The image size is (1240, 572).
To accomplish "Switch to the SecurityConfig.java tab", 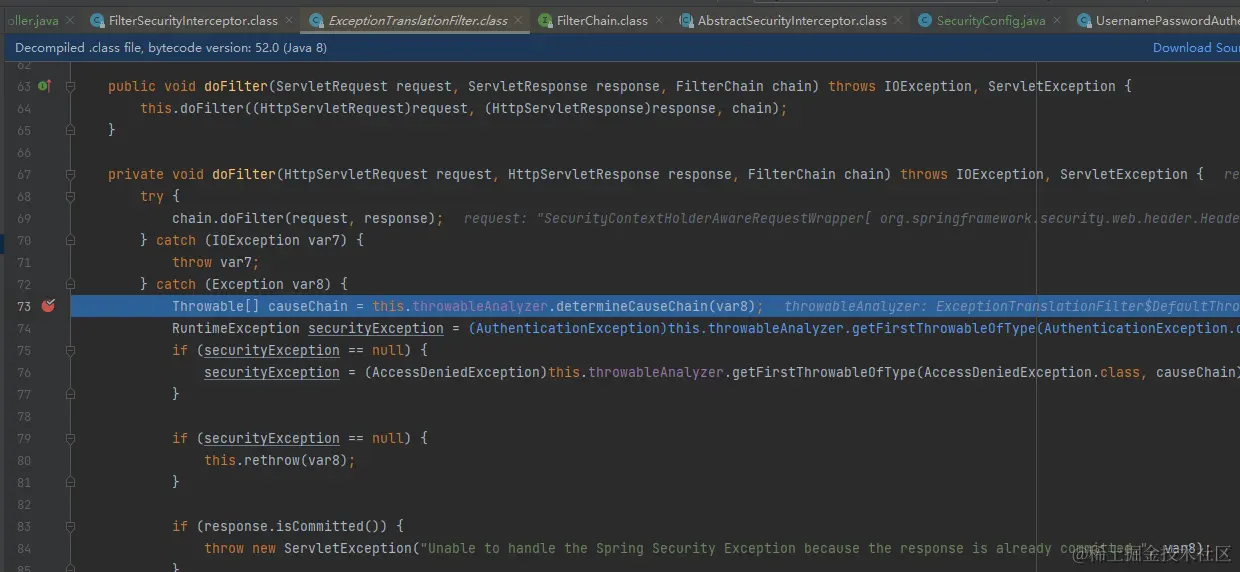I will [x=991, y=20].
